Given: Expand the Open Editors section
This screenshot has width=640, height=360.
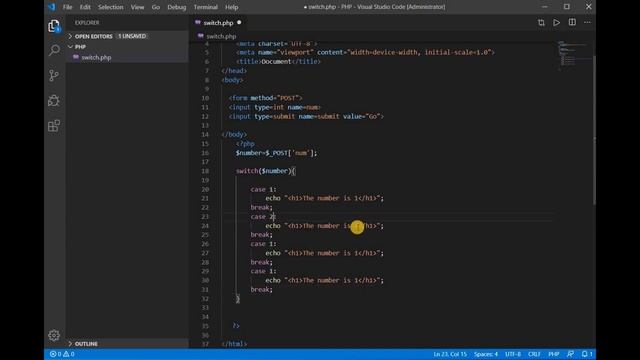Looking at the screenshot, I should click(x=127, y=36).
